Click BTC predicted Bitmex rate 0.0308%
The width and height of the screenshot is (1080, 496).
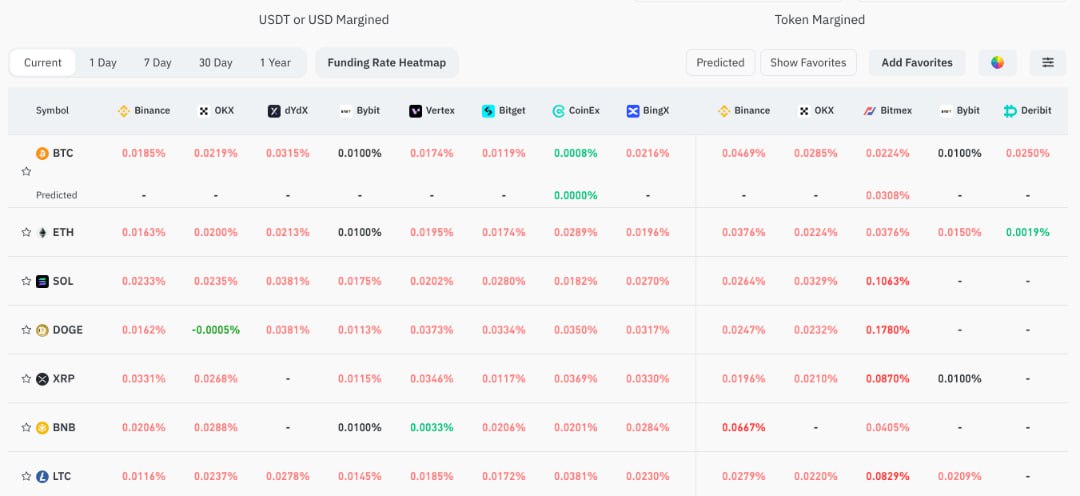[x=888, y=196]
